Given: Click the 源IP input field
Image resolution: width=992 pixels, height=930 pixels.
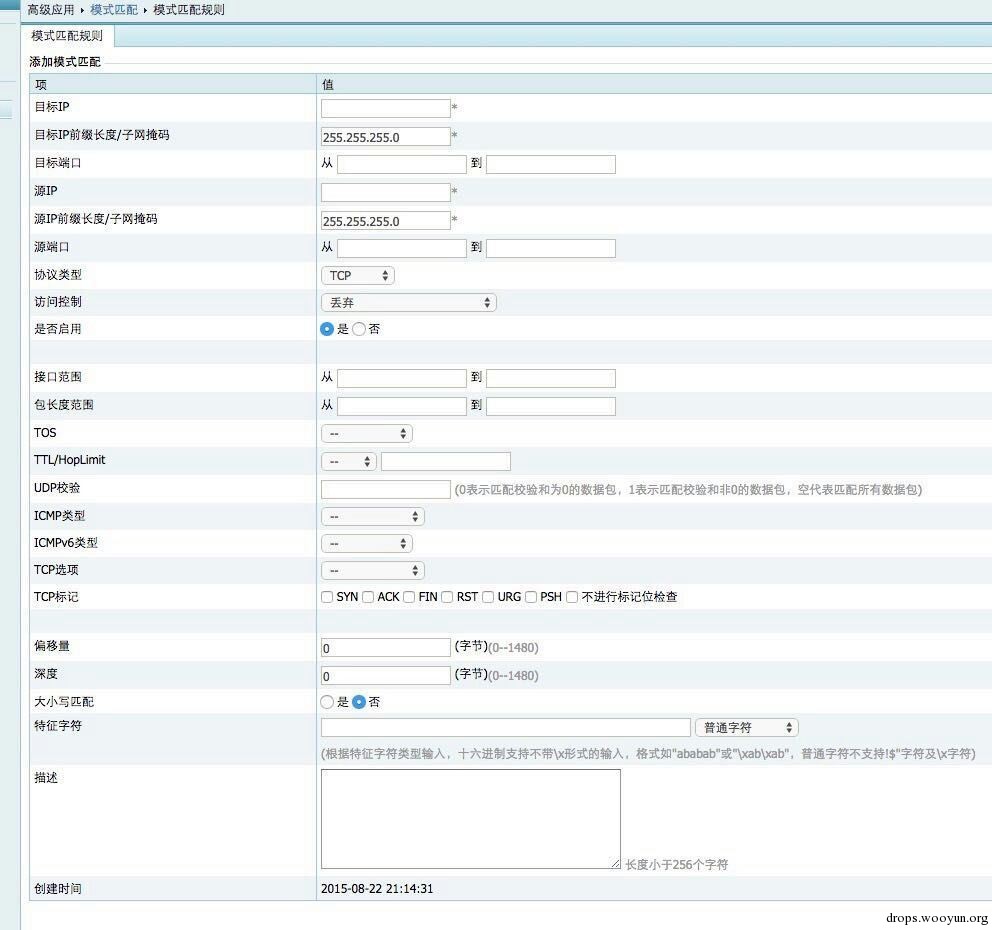Looking at the screenshot, I should (385, 192).
